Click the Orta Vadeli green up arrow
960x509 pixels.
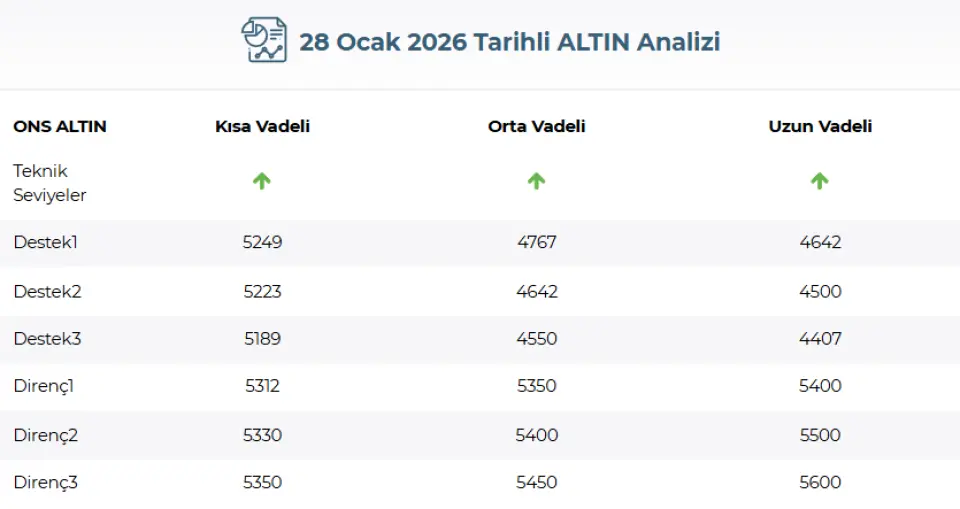[536, 181]
